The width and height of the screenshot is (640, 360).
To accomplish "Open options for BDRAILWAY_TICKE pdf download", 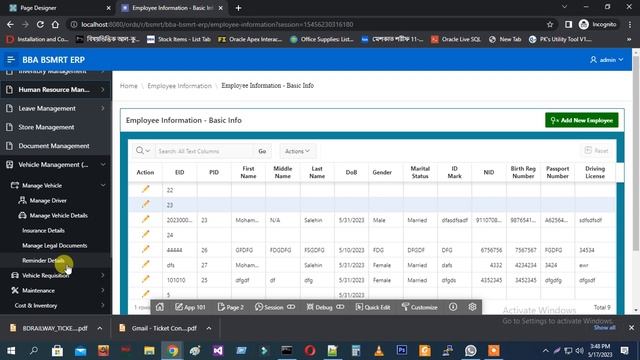I will pos(100,328).
